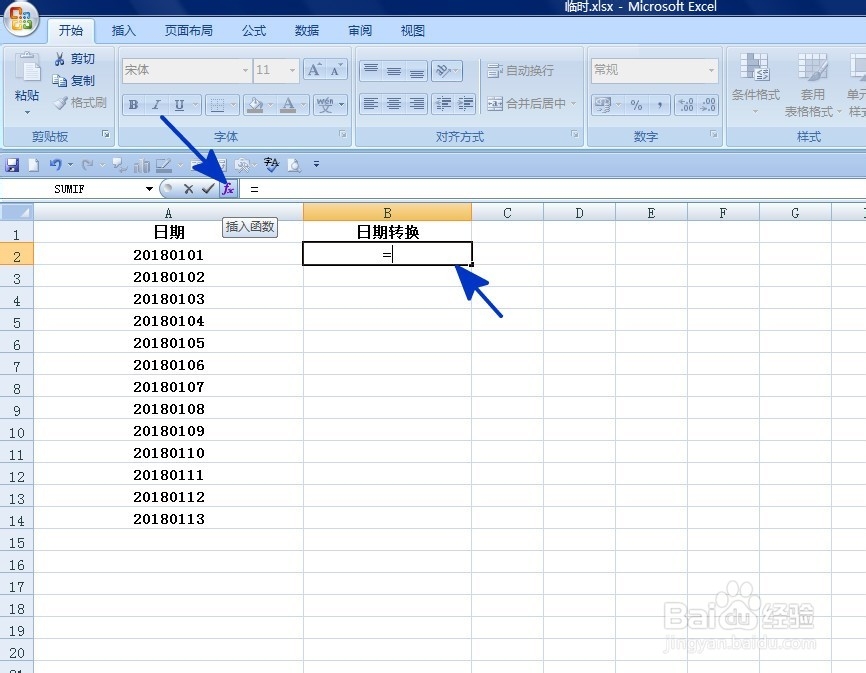Click the select-all corner box
The height and width of the screenshot is (673, 866).
(17, 212)
